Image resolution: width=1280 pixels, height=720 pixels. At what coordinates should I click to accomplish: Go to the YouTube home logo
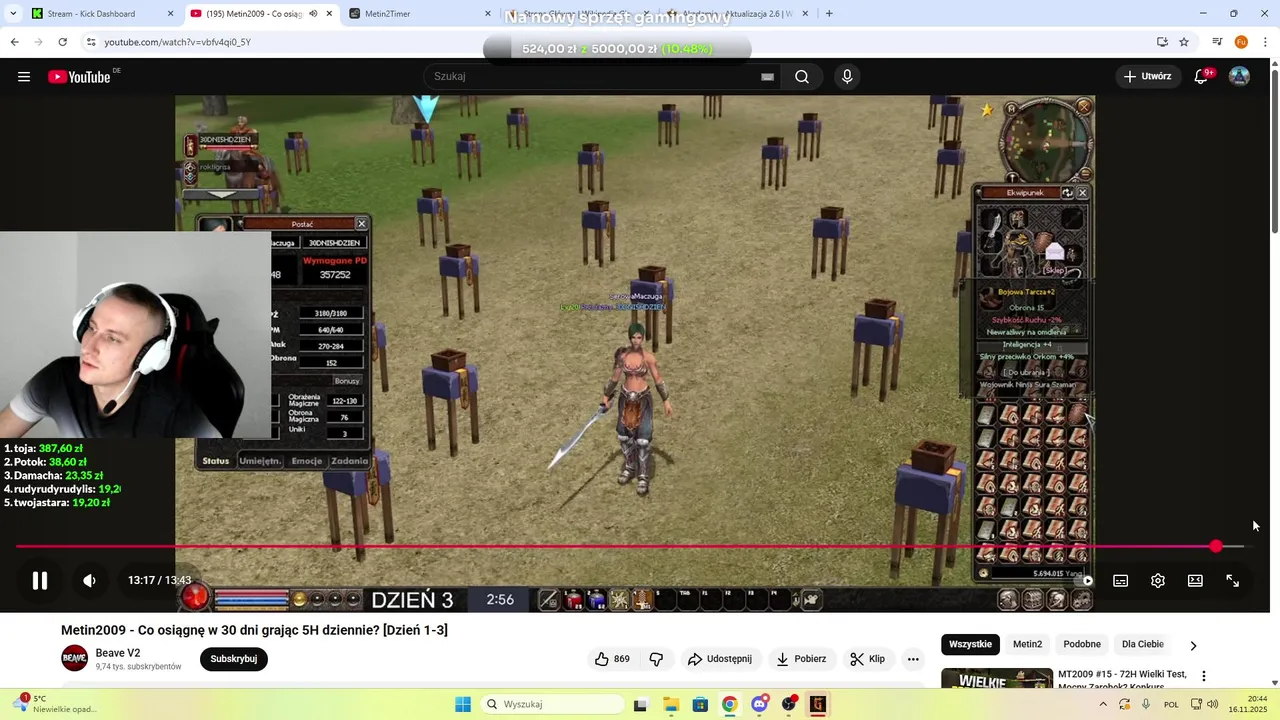point(79,77)
